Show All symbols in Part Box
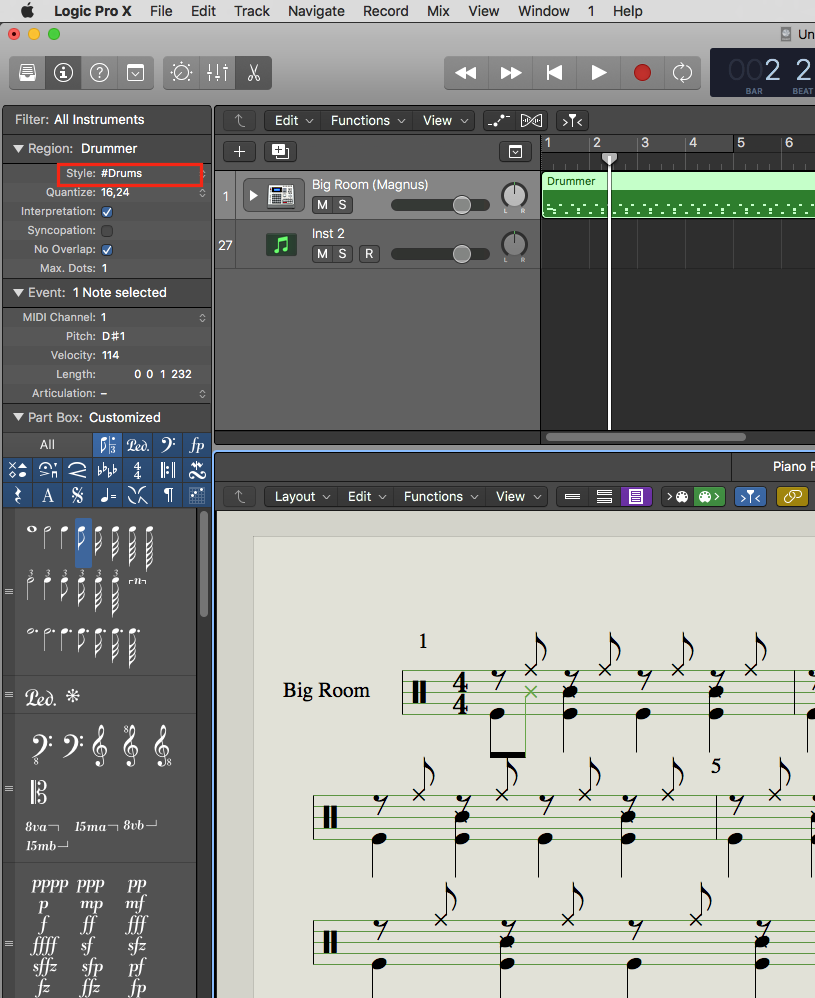This screenshot has width=815, height=998. point(47,445)
